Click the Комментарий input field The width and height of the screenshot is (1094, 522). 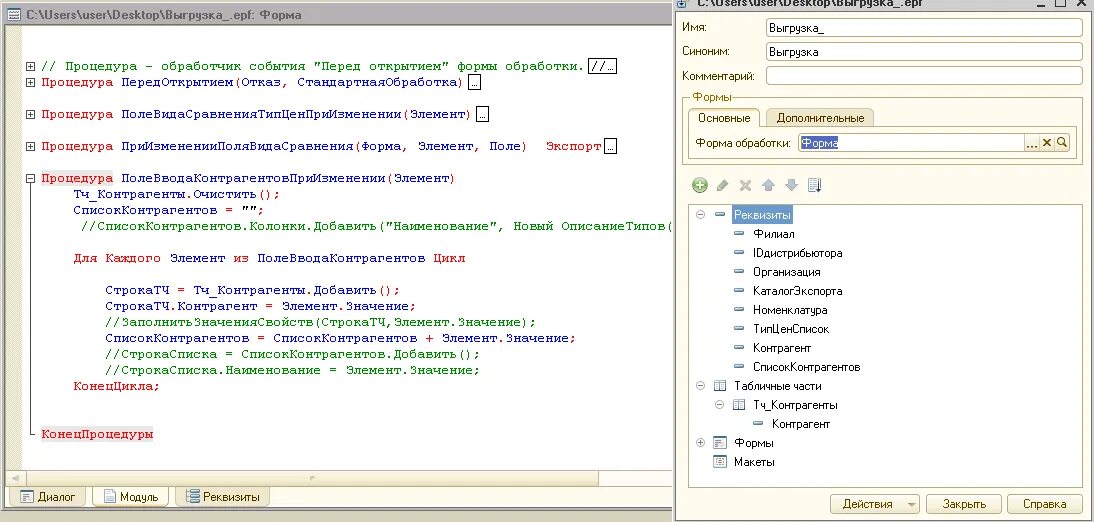tap(924, 75)
